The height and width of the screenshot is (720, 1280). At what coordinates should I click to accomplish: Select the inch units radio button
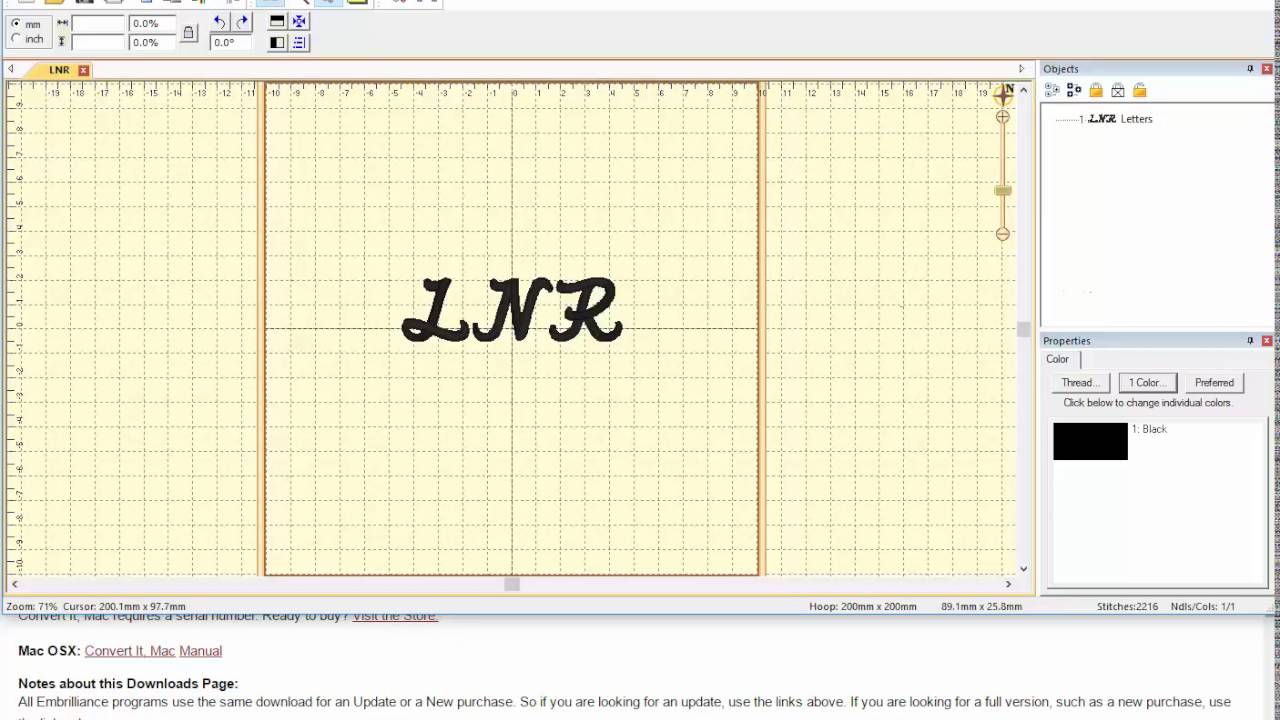[16, 39]
